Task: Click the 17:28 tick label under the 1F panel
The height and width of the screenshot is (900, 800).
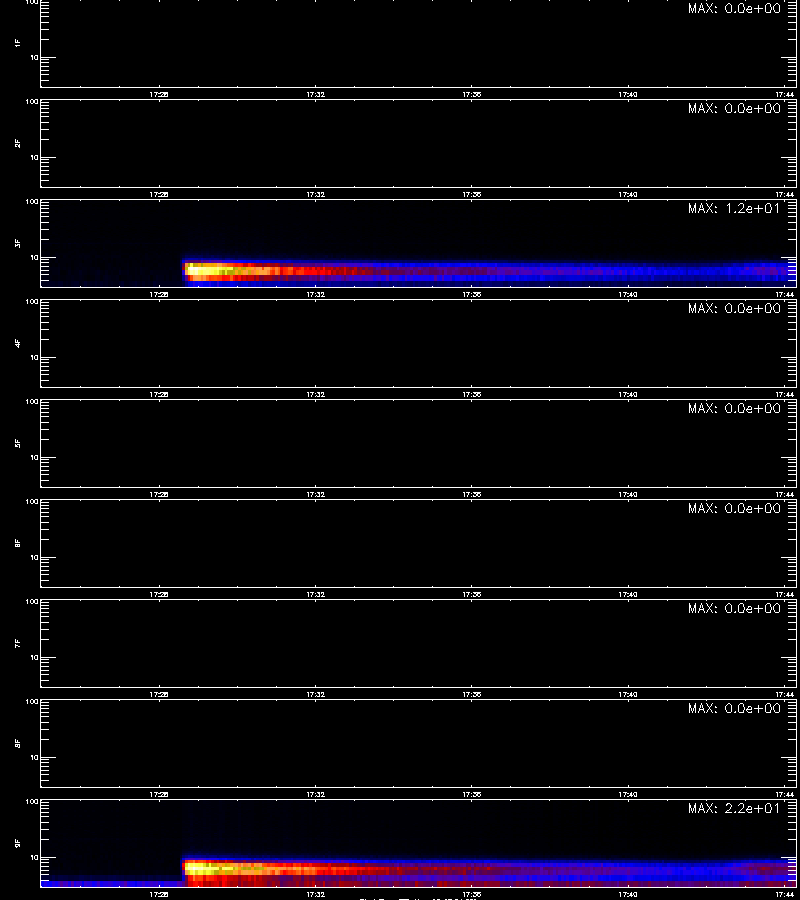Action: 159,95
